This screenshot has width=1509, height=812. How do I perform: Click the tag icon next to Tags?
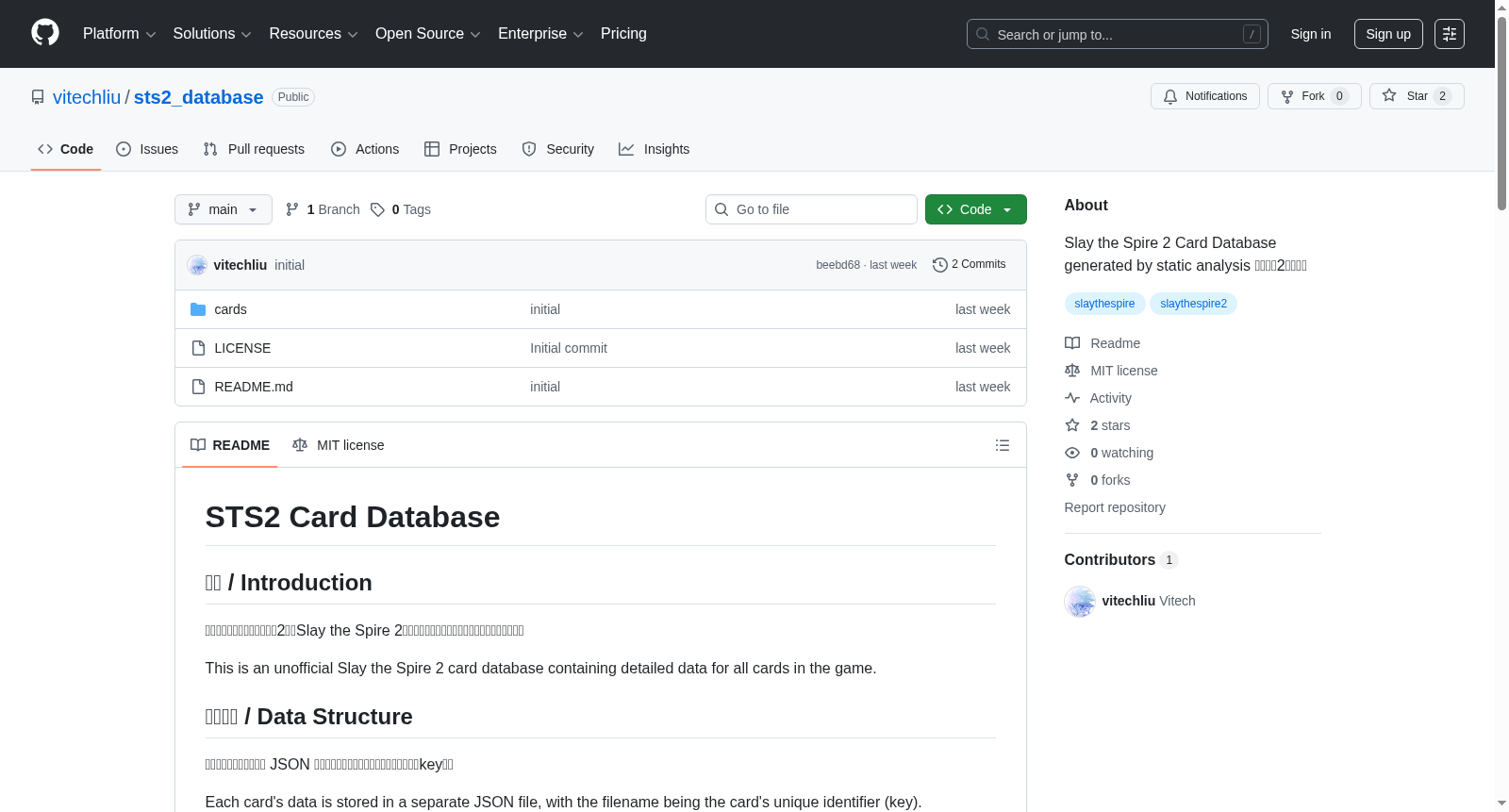(x=377, y=209)
